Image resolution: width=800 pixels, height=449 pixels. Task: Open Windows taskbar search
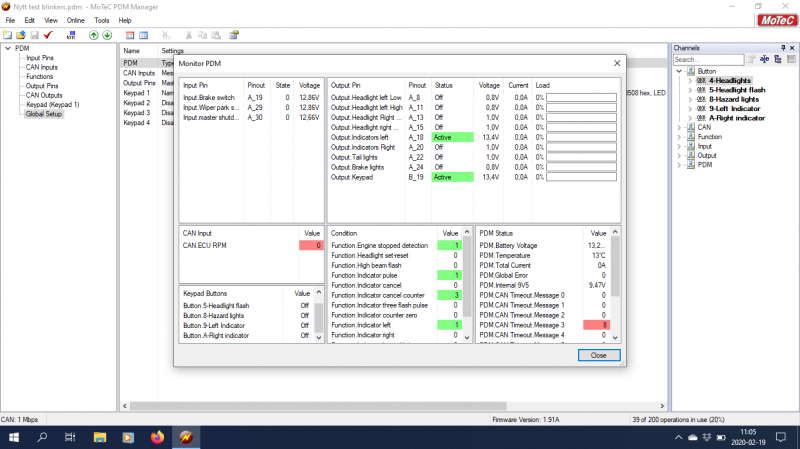click(42, 437)
